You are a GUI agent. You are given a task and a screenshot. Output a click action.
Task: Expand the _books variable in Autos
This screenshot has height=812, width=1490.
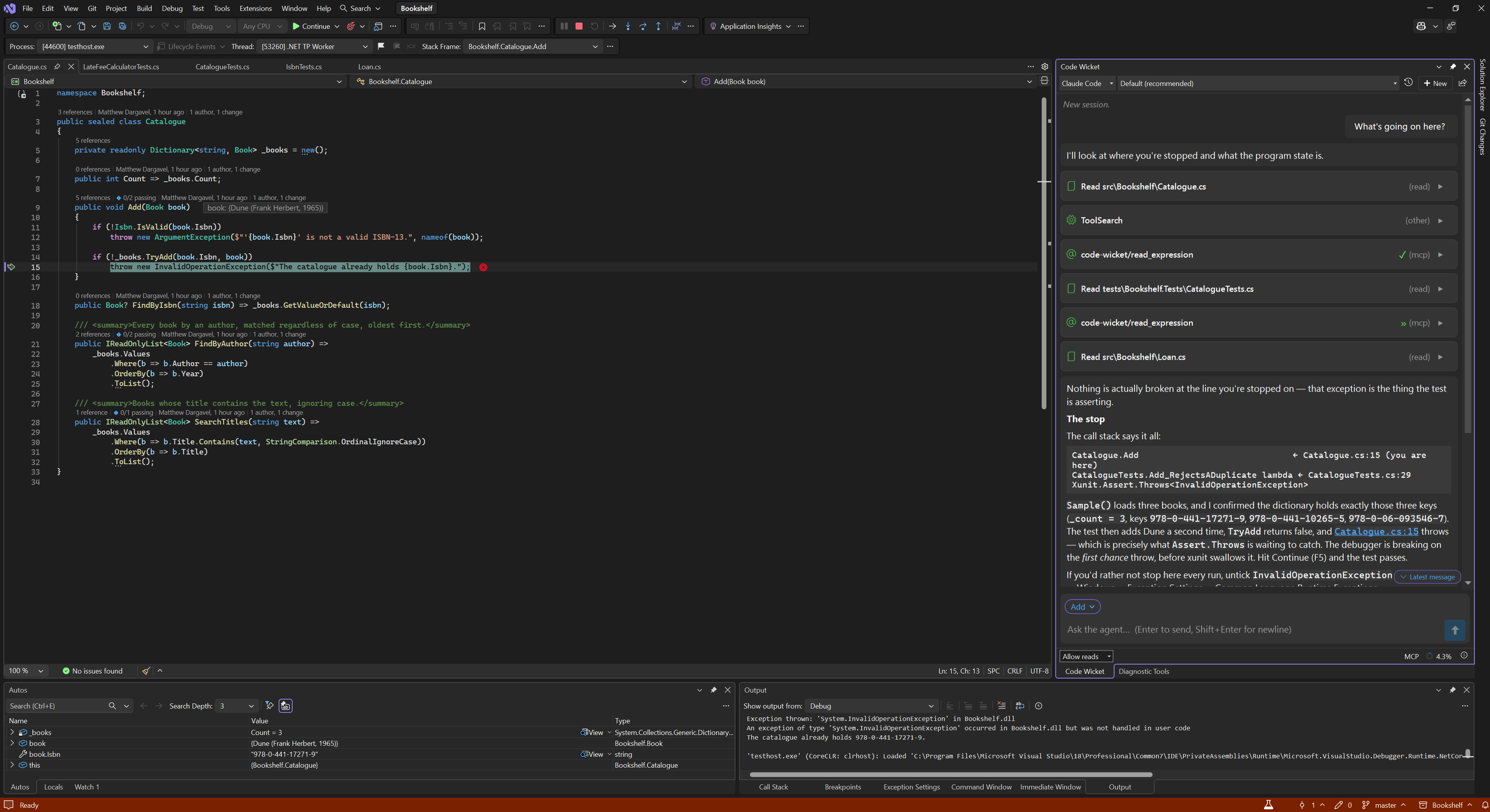click(x=12, y=732)
